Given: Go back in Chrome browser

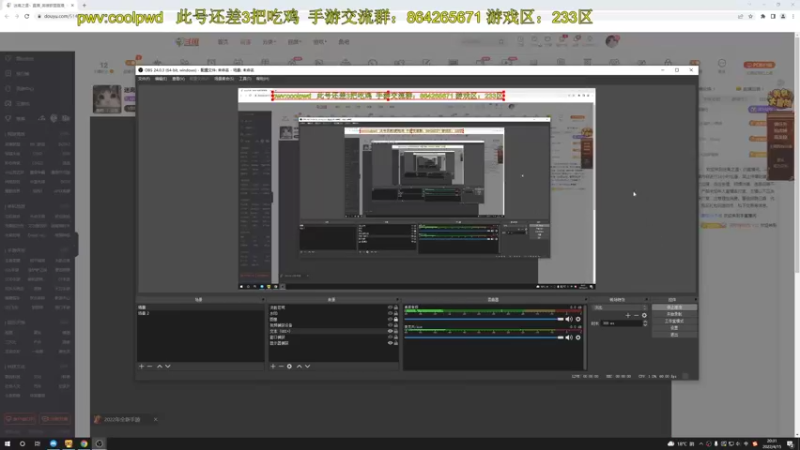Looking at the screenshot, I should [x=7, y=16].
